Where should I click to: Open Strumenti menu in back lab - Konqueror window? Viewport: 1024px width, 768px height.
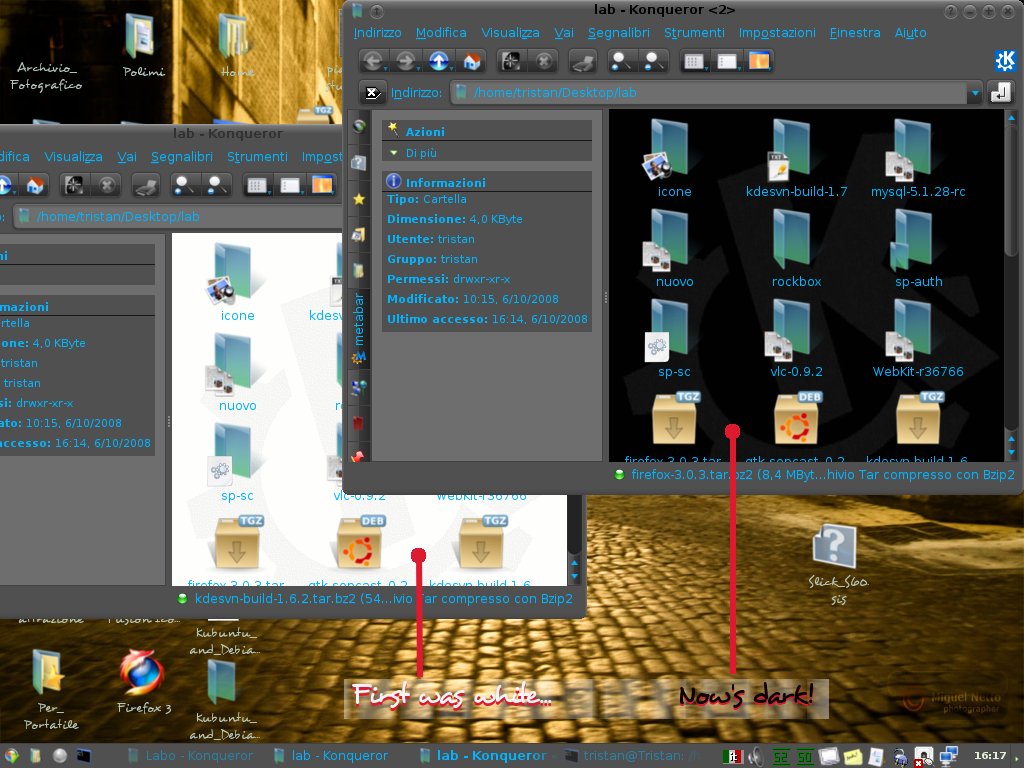pos(257,157)
